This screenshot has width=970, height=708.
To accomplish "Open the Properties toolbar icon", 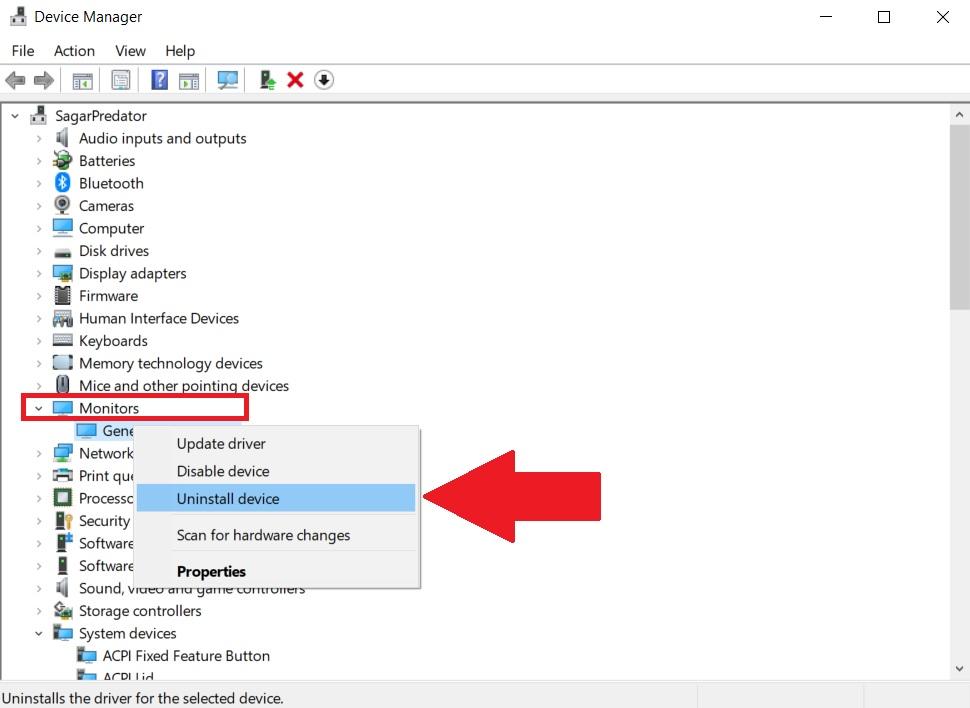I will [121, 80].
